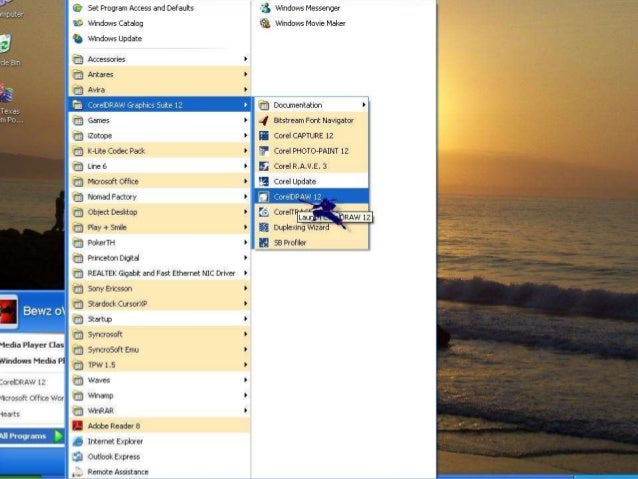
Task: Click the Bitstream Font Navigator icon
Action: tap(264, 120)
